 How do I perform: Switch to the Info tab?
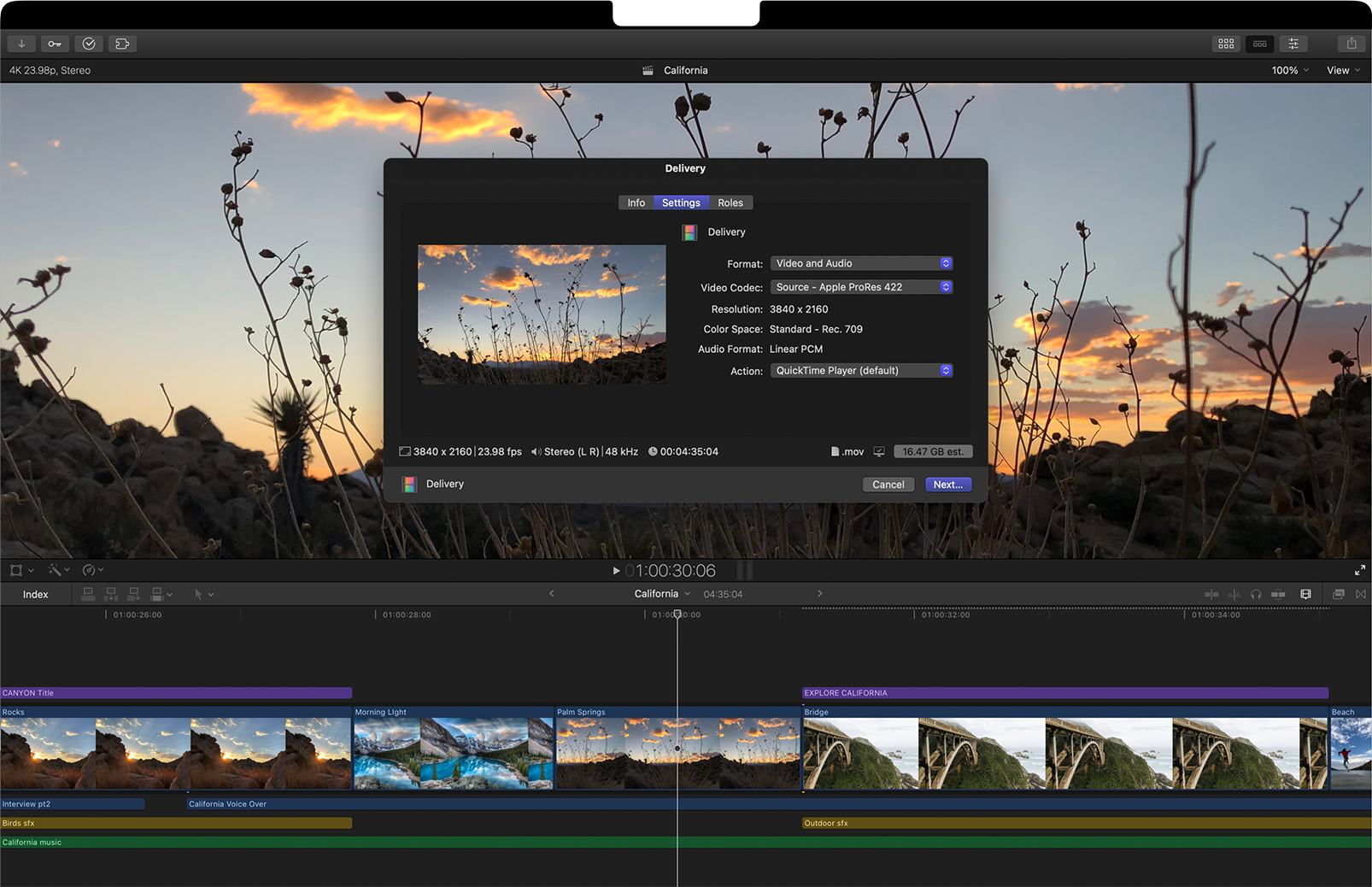click(636, 203)
